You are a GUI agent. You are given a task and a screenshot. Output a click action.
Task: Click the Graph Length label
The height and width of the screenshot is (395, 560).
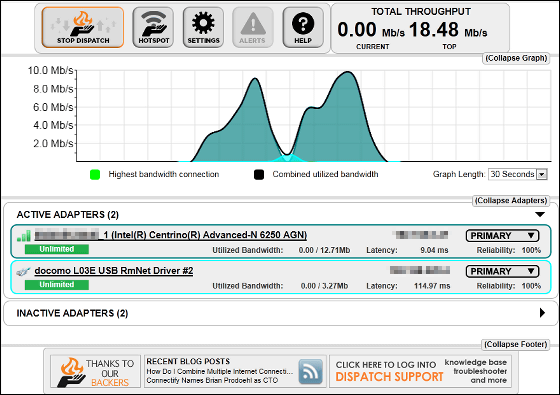click(x=459, y=174)
